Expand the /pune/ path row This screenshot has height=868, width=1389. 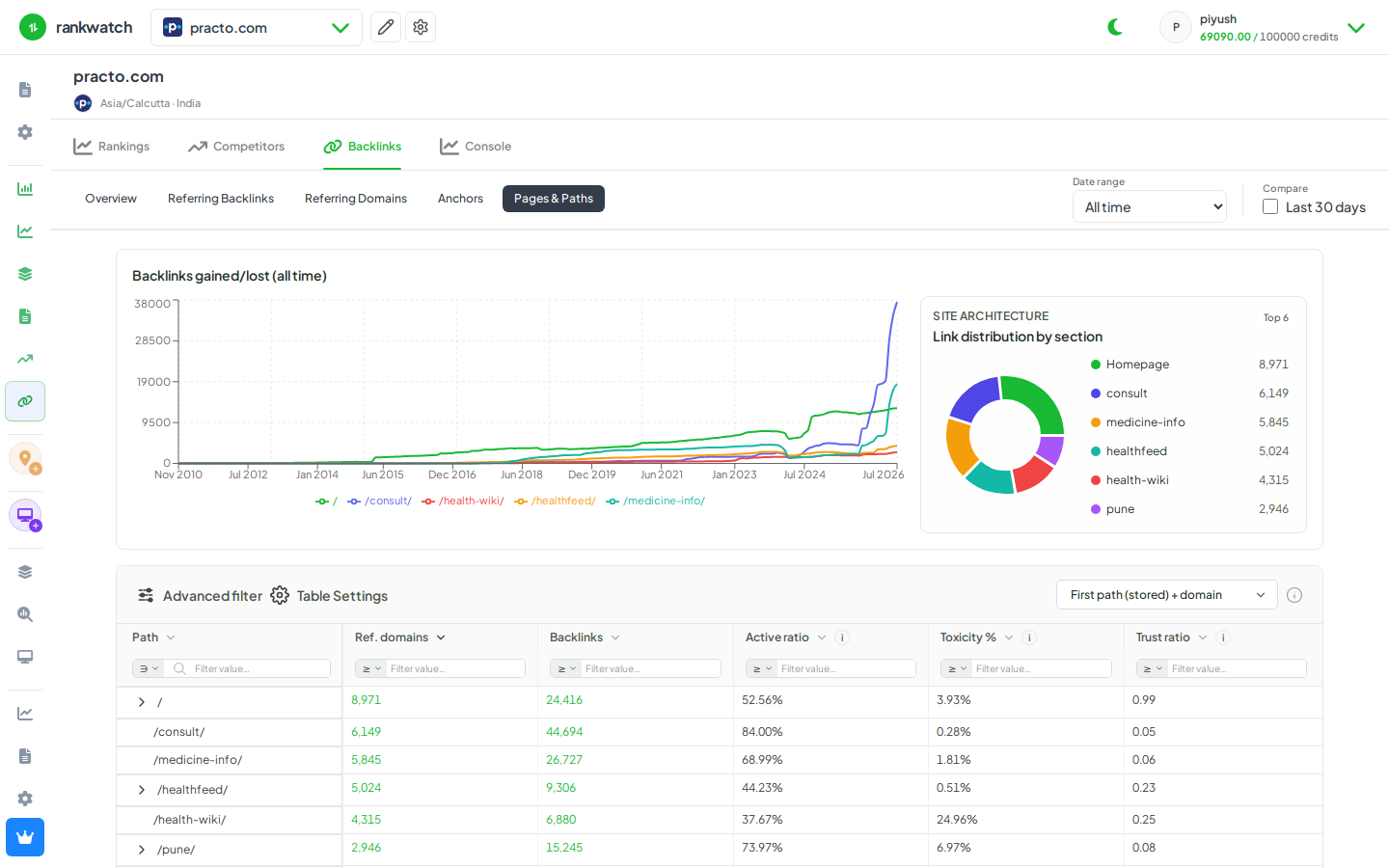142,850
